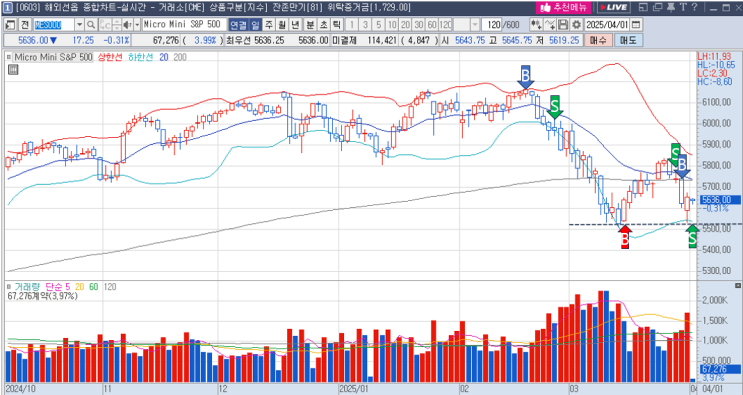Click the volume panel collapse icon
This screenshot has width=743, height=395.
tap(738, 286)
